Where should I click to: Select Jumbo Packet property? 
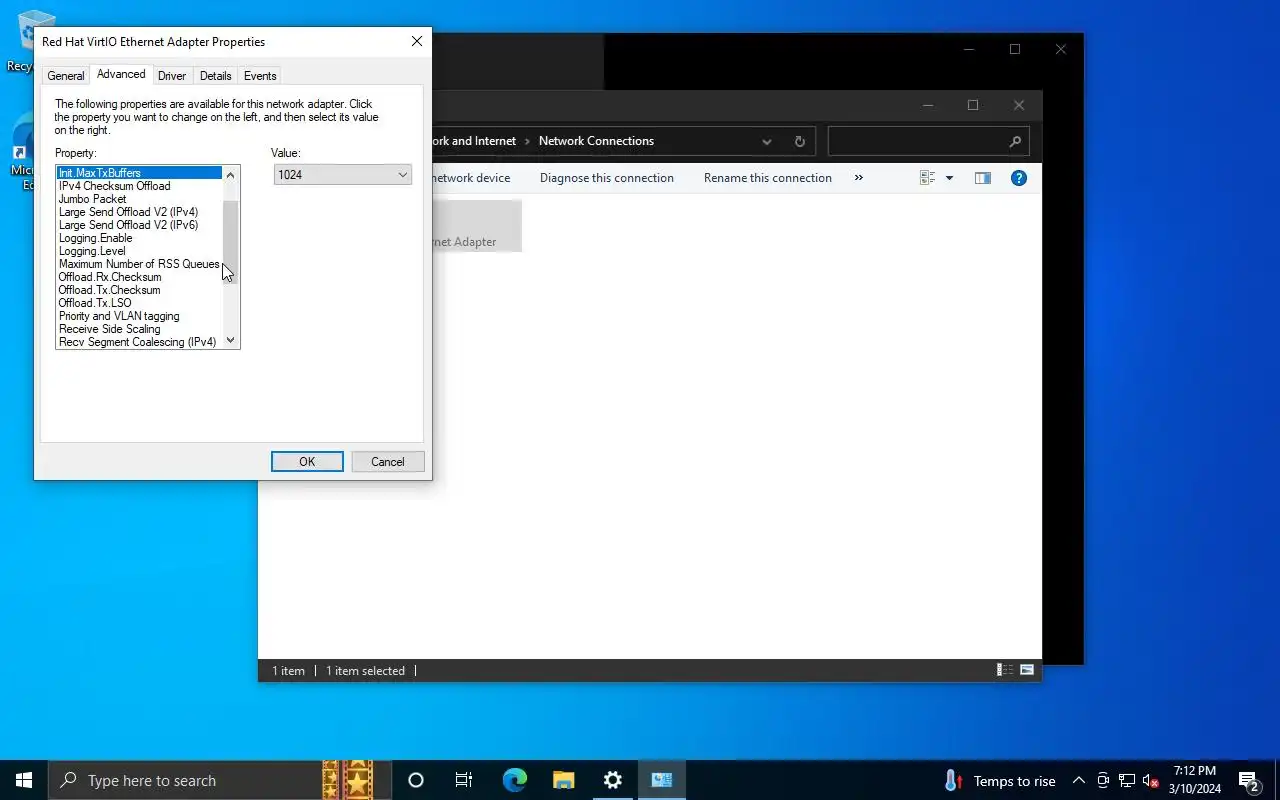click(x=139, y=199)
